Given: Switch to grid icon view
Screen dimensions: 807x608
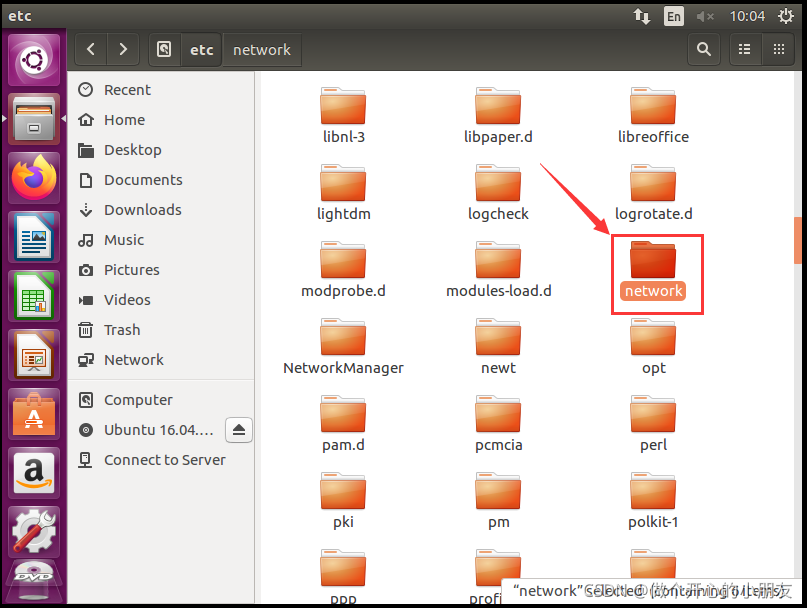Looking at the screenshot, I should click(779, 49).
